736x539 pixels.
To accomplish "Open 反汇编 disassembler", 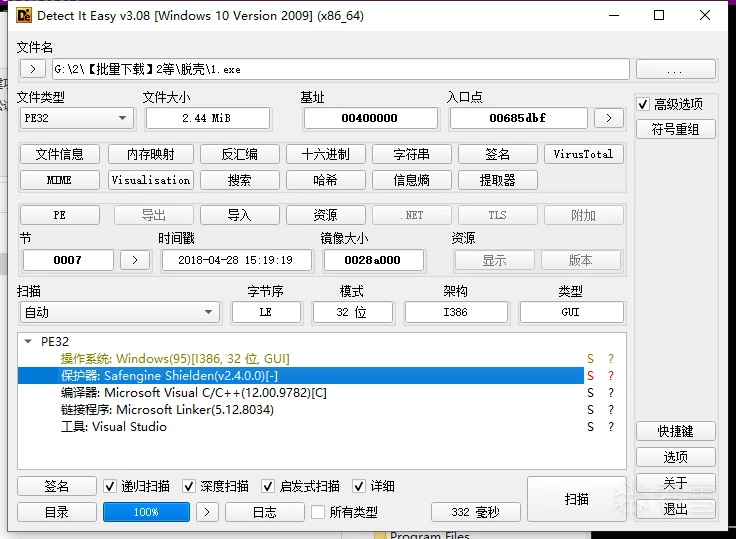I will click(x=239, y=154).
